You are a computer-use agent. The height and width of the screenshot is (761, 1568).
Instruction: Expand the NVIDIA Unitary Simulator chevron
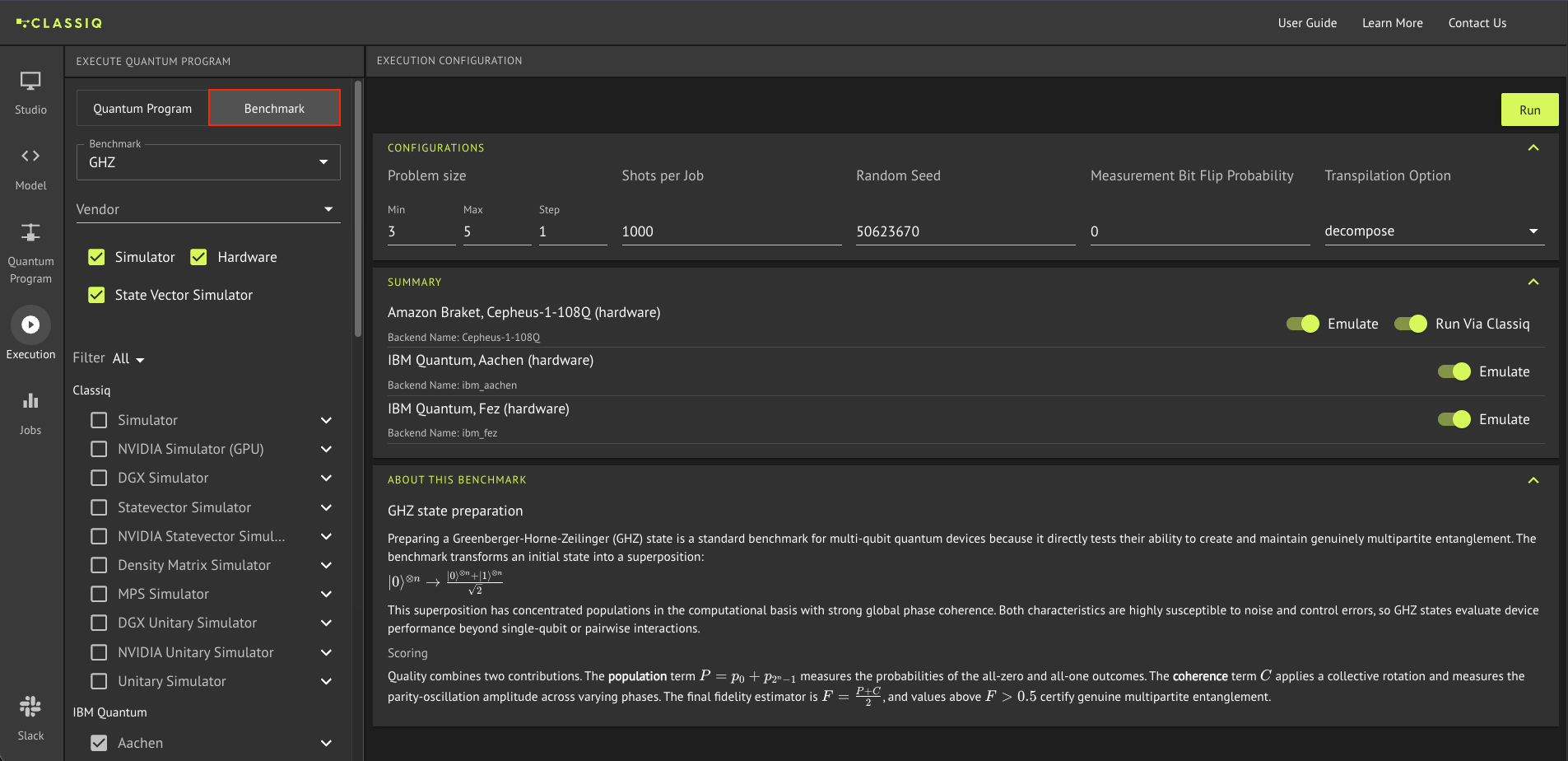tap(326, 652)
